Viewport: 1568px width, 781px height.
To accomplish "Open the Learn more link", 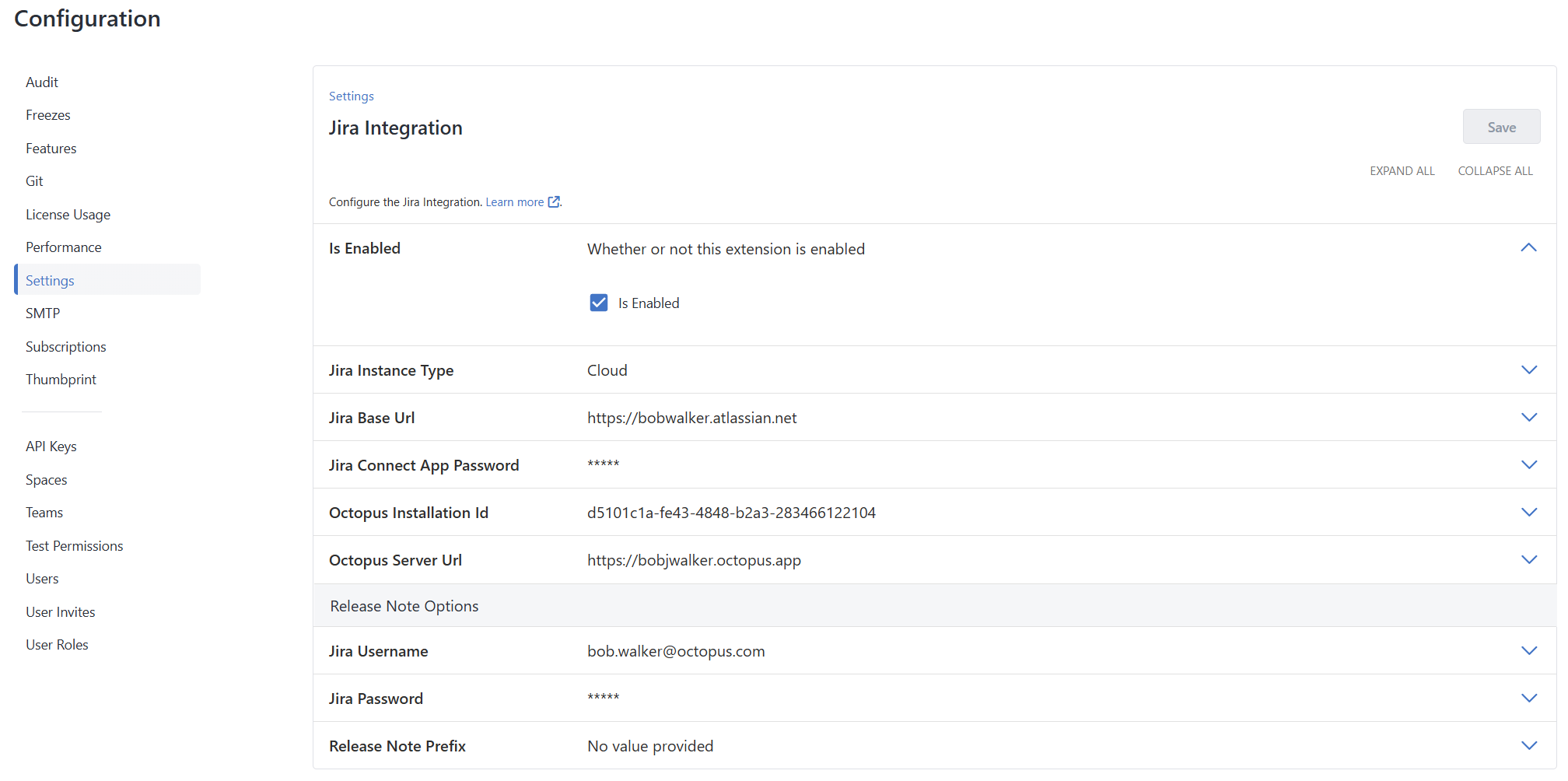I will coord(516,201).
